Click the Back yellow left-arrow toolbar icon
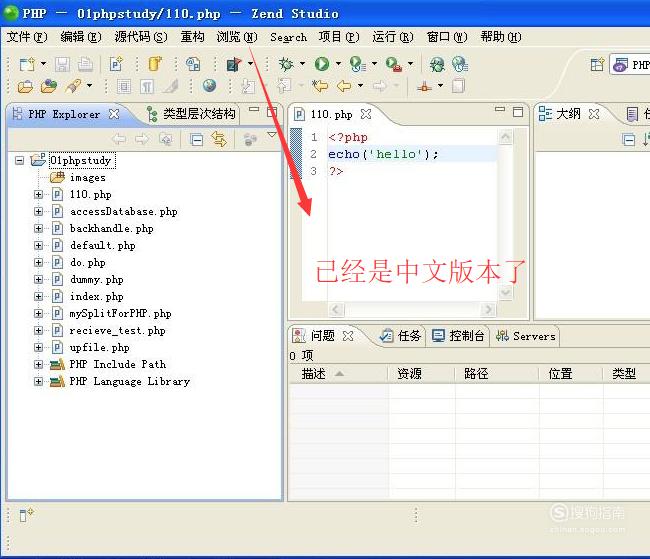 (344, 86)
